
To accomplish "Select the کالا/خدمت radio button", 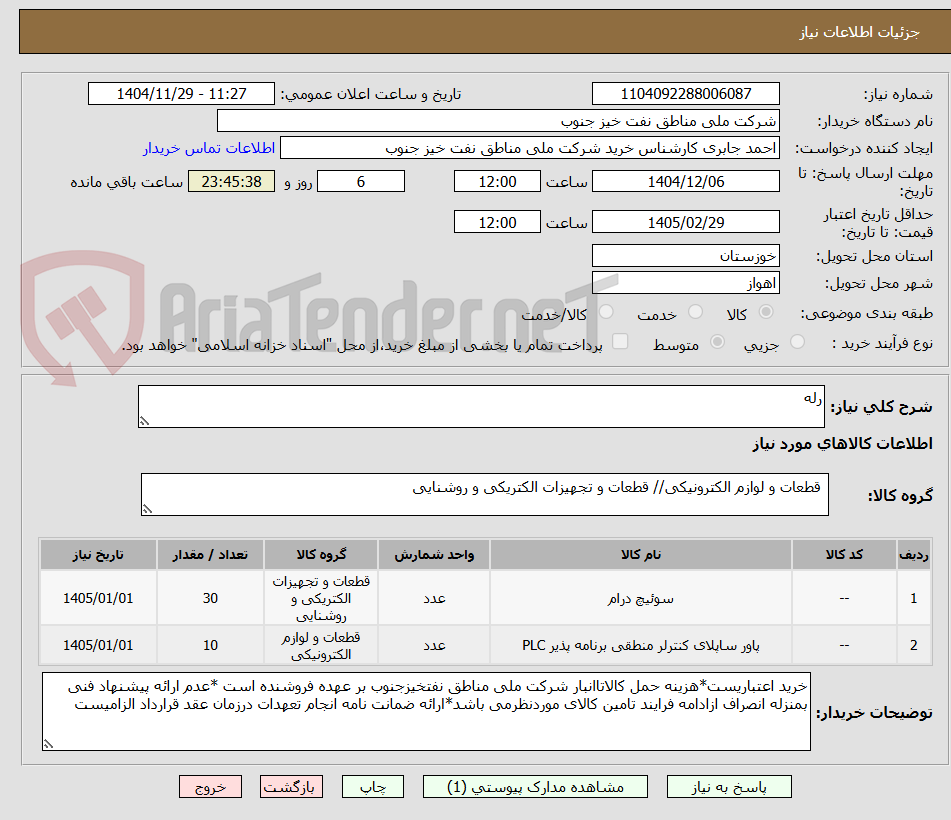I will pos(606,312).
